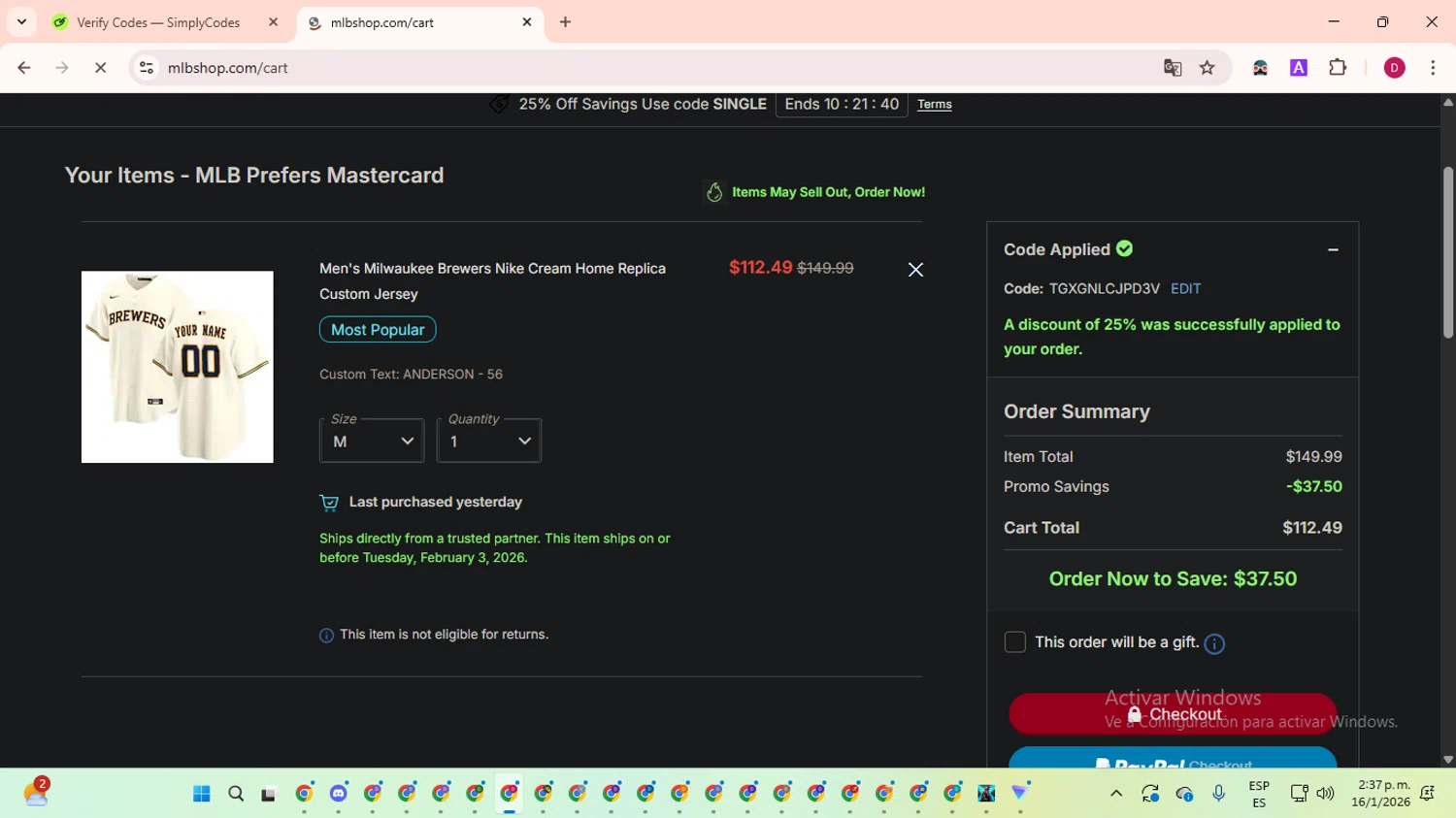Stop loading the page

click(100, 68)
